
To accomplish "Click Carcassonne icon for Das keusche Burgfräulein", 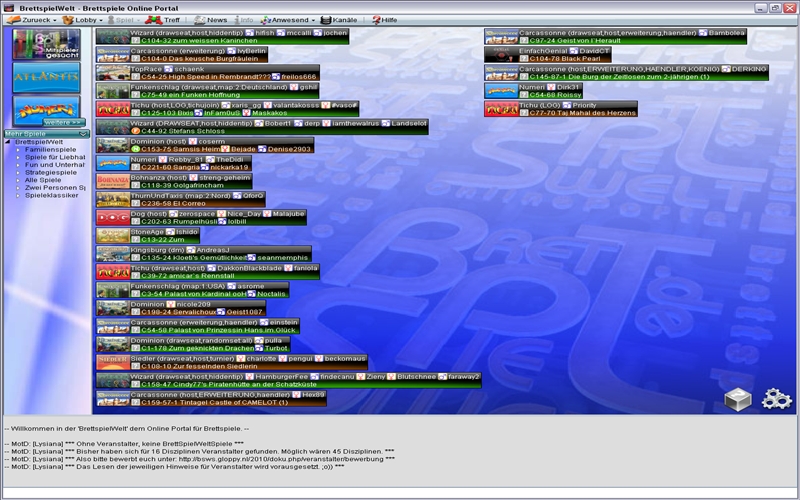I will pyautogui.click(x=113, y=55).
